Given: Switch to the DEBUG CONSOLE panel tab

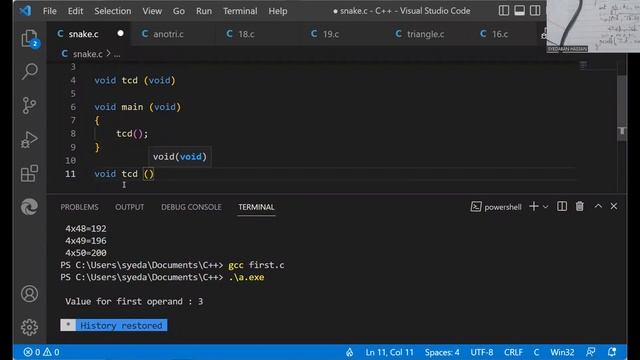Looking at the screenshot, I should coord(191,207).
